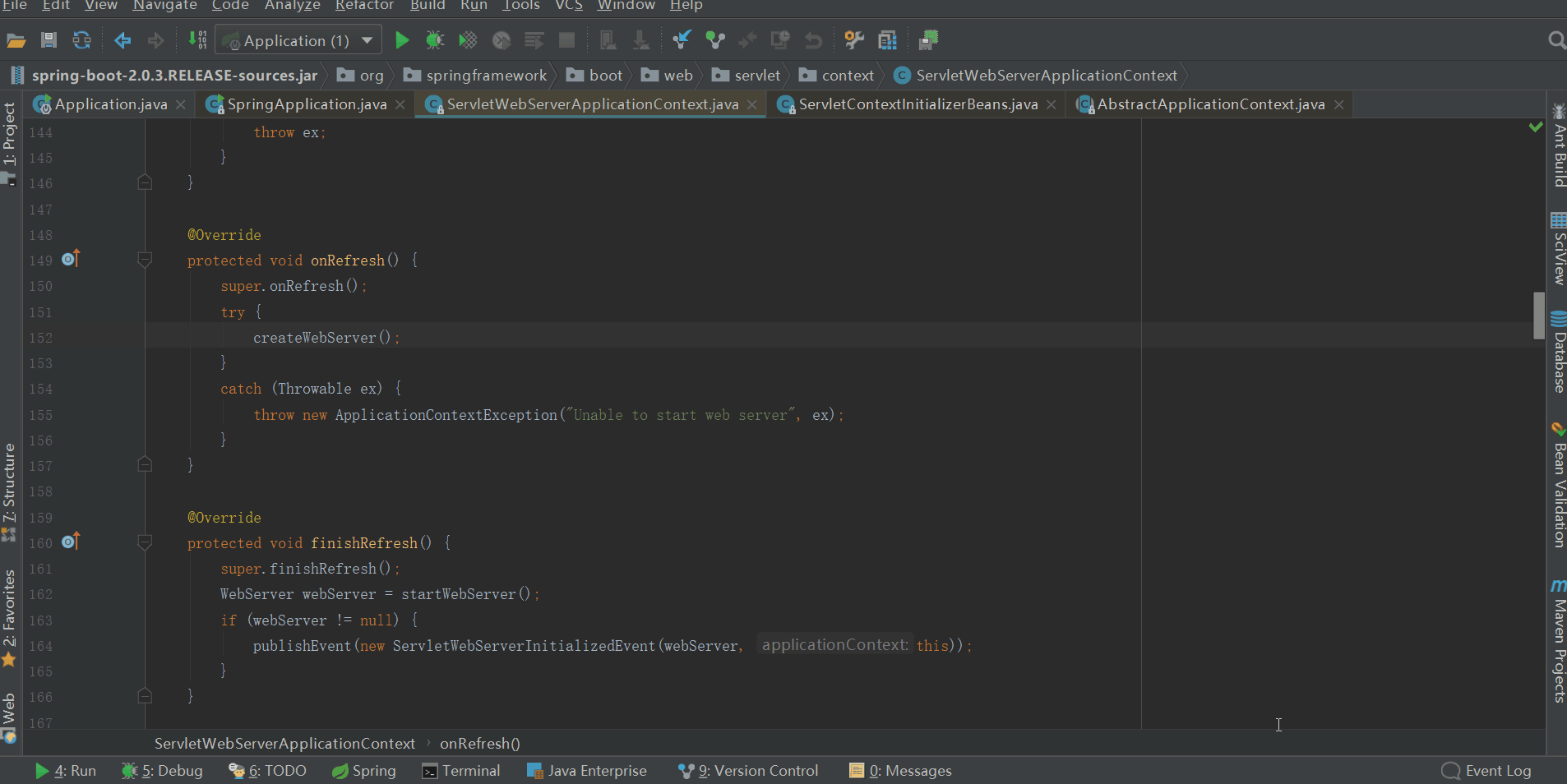The height and width of the screenshot is (784, 1567).
Task: Collapse the finishRefresh method fold marker
Action: (145, 543)
